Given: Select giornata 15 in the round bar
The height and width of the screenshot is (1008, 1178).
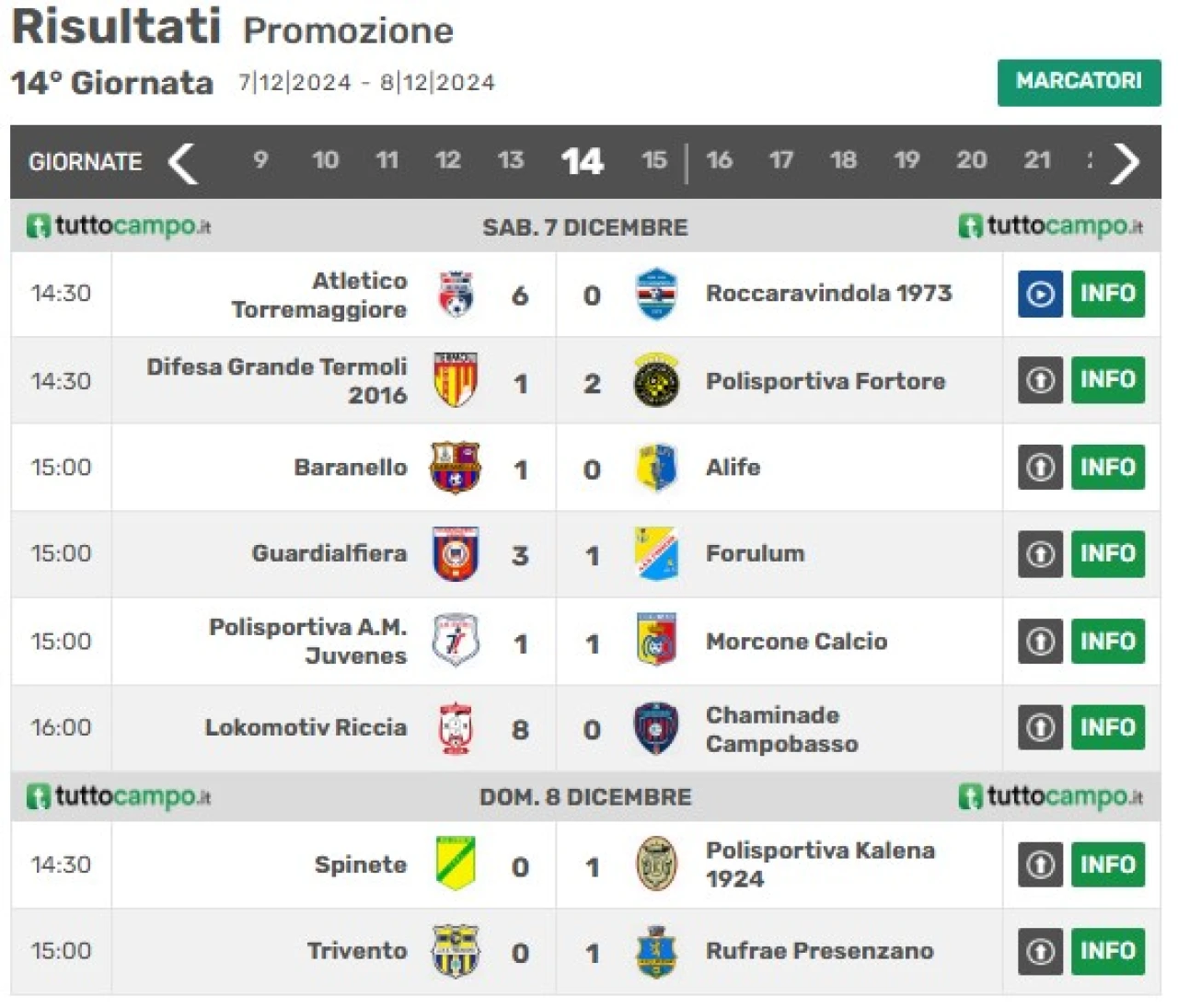Looking at the screenshot, I should [653, 160].
